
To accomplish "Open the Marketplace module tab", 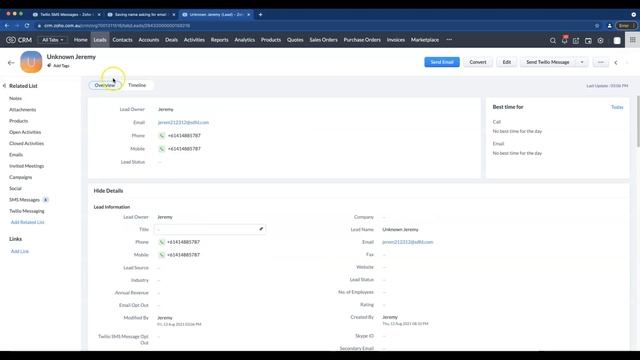I will [425, 40].
